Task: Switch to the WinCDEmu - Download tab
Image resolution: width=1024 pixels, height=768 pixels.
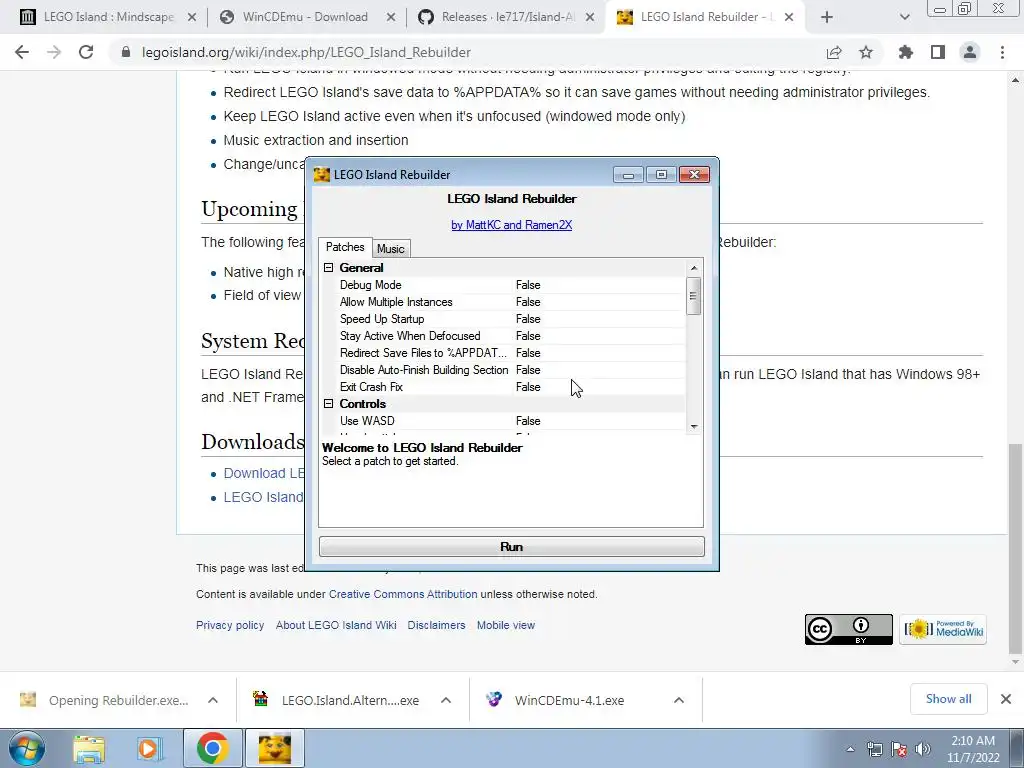Action: point(305,17)
